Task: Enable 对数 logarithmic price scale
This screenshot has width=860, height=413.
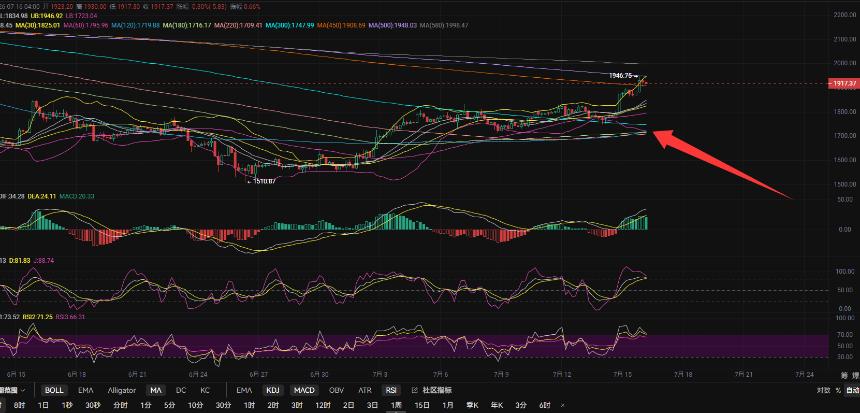Action: click(x=823, y=391)
